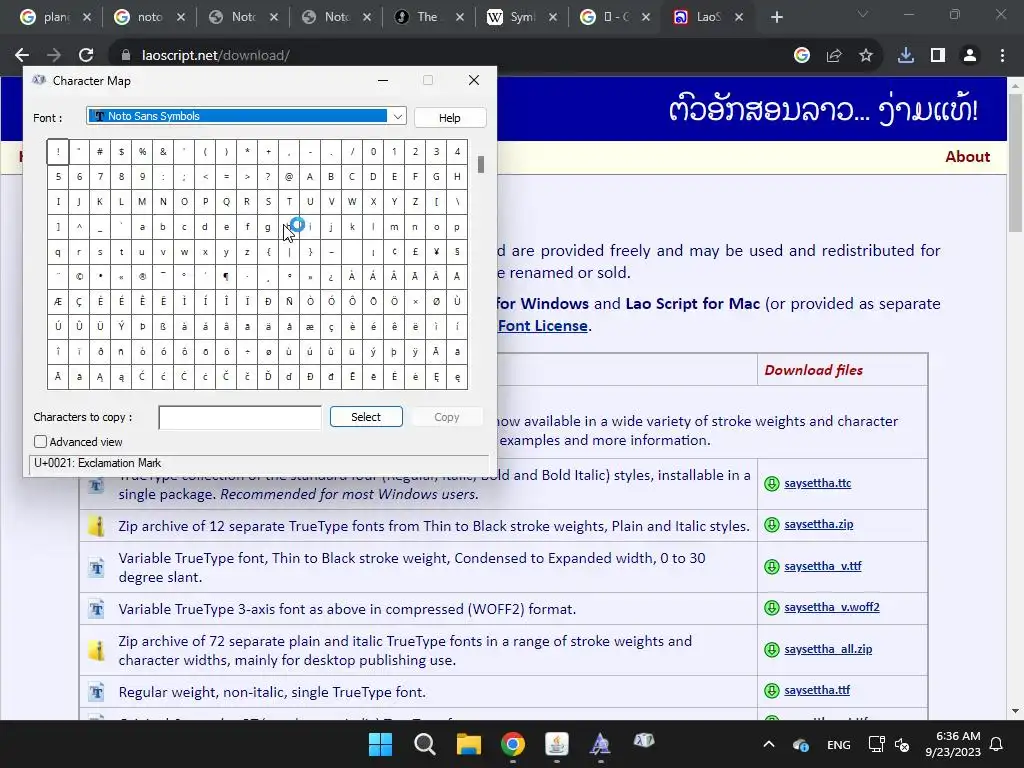Select the ß sharp s cell
Screen dimensions: 1024x768
(x=163, y=326)
